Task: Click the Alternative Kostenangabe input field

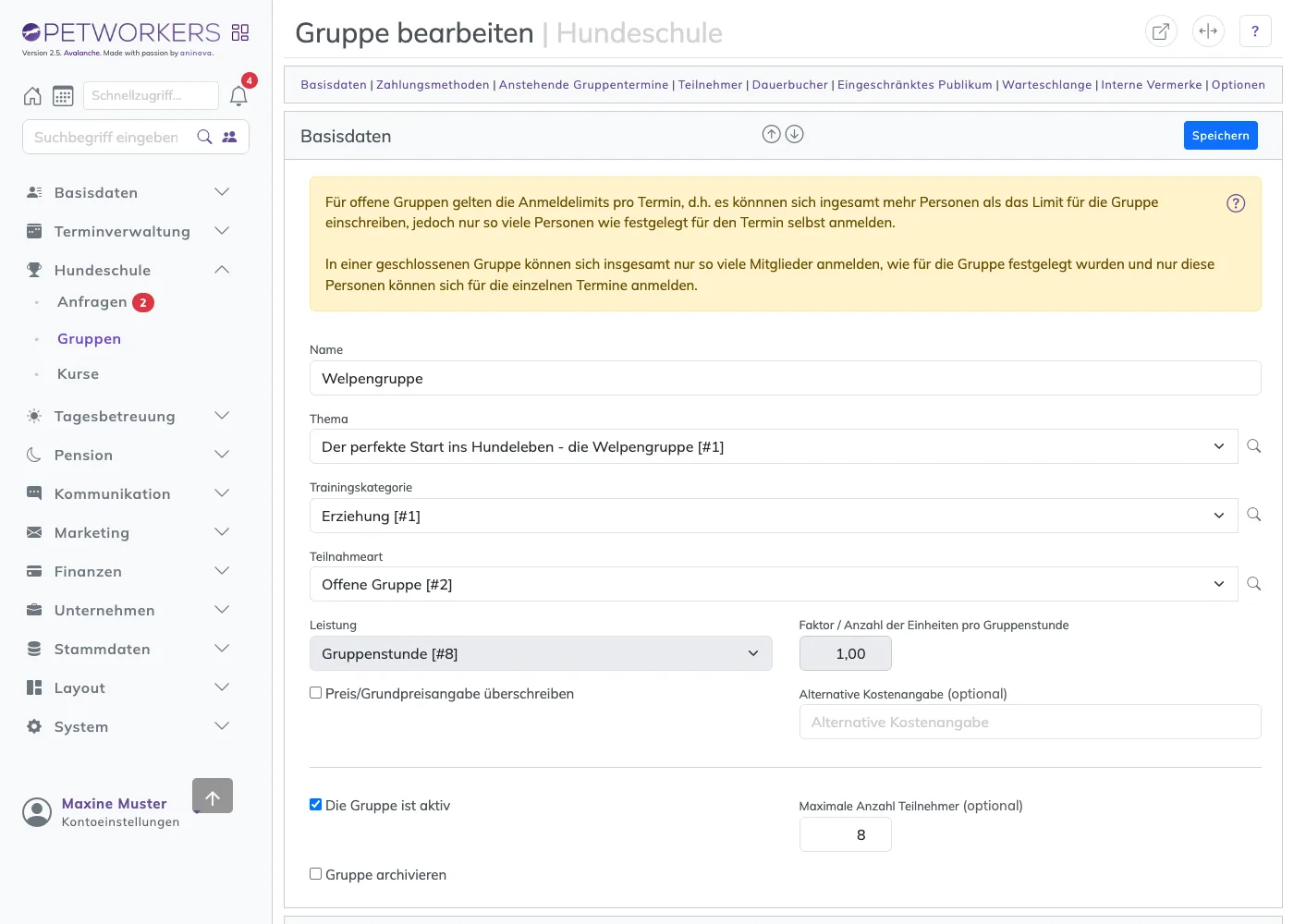Action: pyautogui.click(x=1030, y=722)
